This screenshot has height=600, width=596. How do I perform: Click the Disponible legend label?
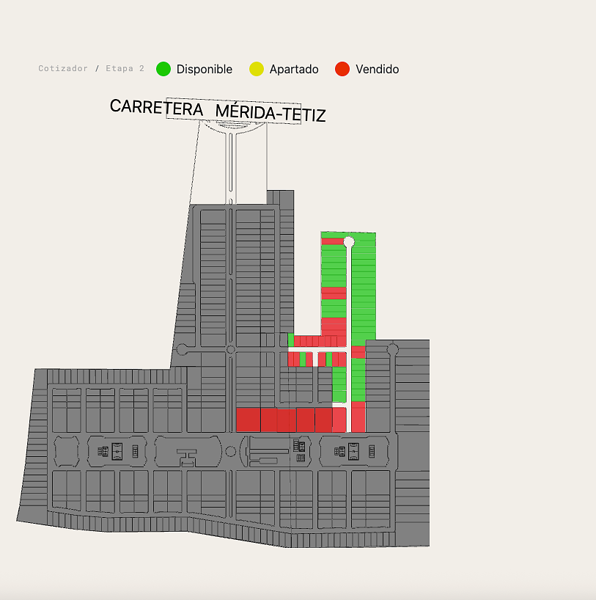pos(204,69)
